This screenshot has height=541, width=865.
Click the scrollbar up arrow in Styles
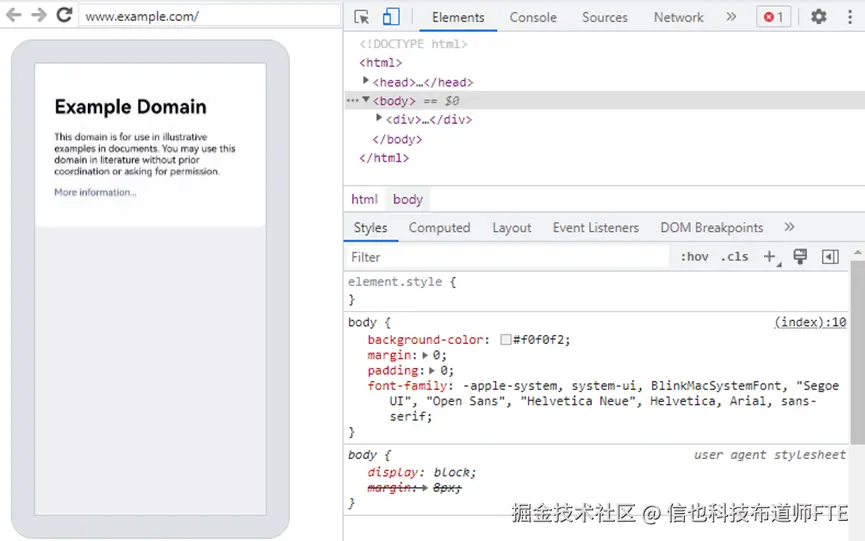click(x=857, y=252)
